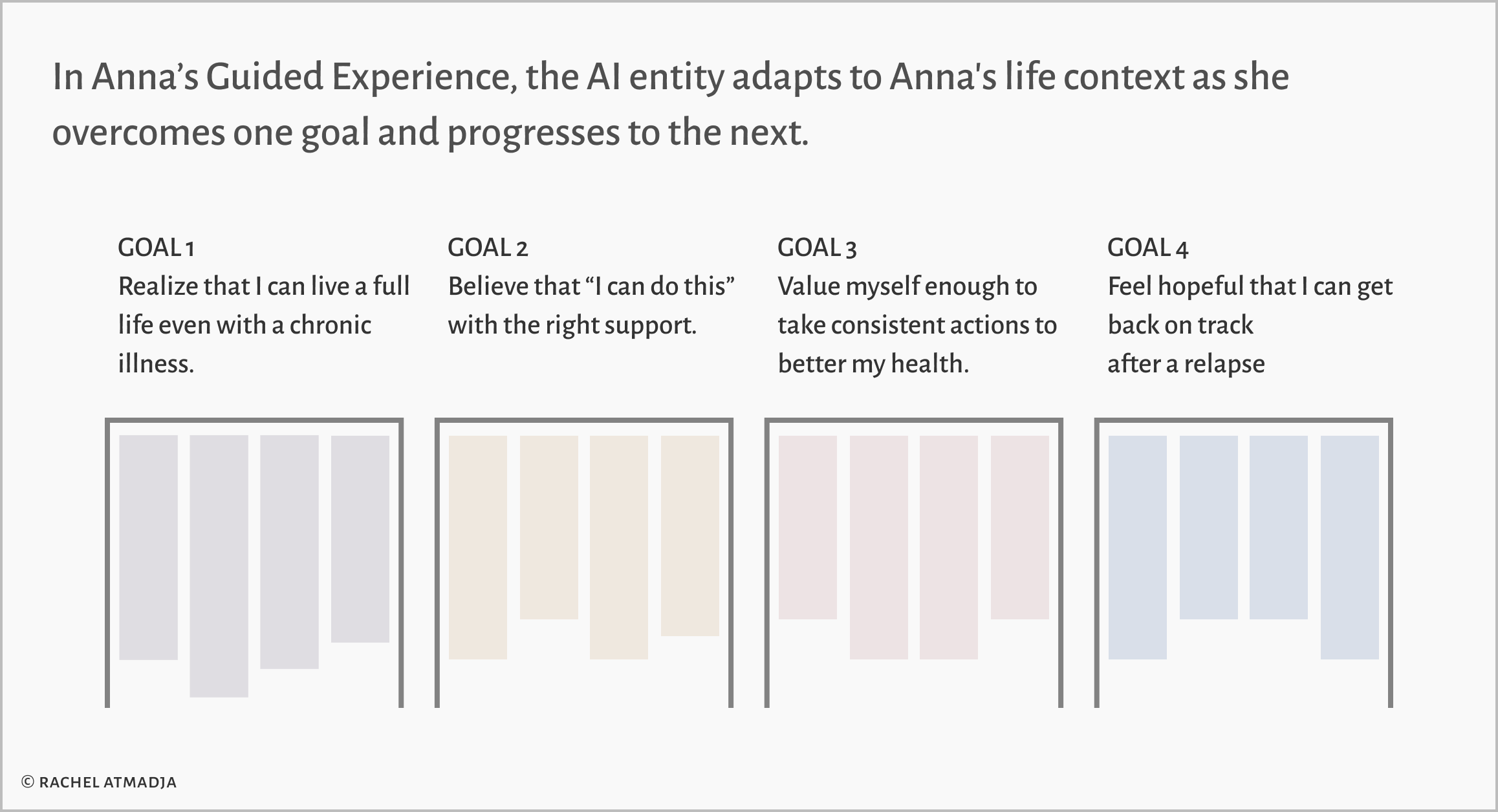Click the first pink bar in Goal 3
This screenshot has width=1498, height=812.
pos(808,528)
